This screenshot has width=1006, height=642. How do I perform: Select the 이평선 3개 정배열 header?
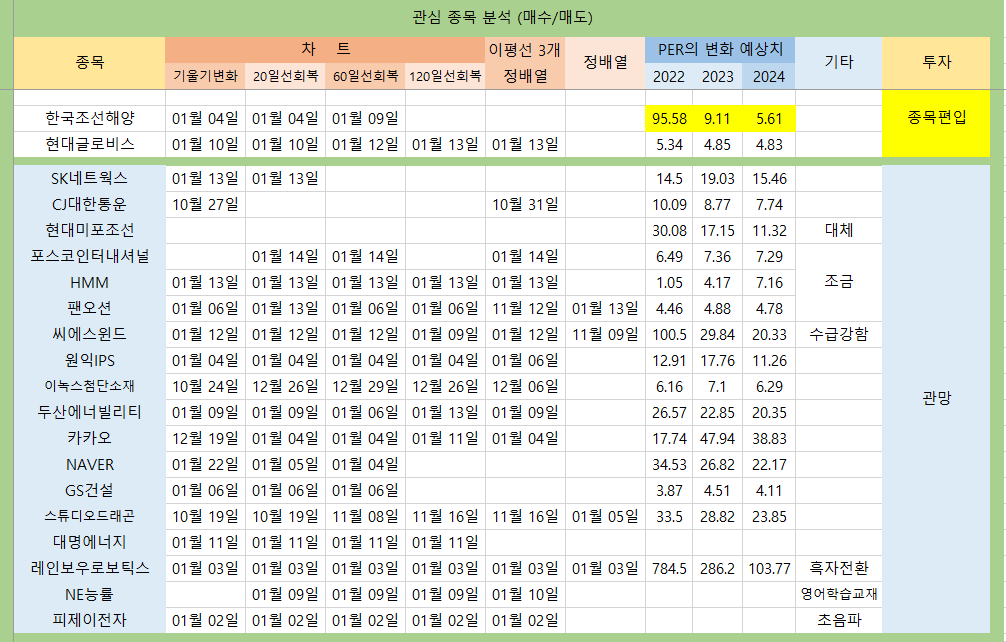point(525,62)
